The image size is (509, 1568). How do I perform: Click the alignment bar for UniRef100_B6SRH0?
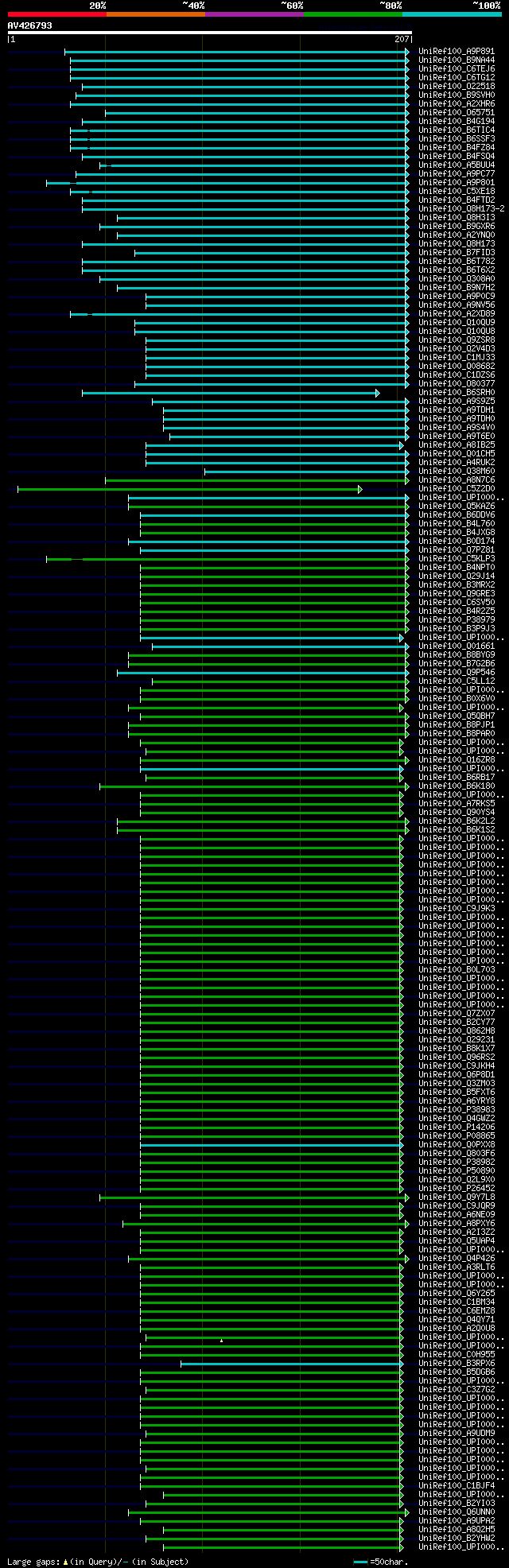(x=231, y=393)
